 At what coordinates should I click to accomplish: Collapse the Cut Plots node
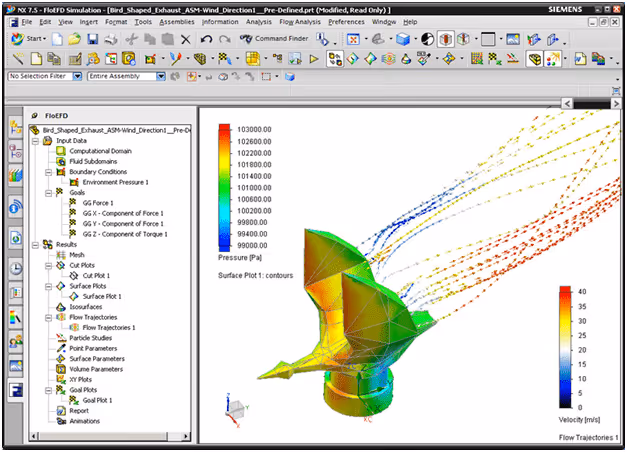pos(48,266)
